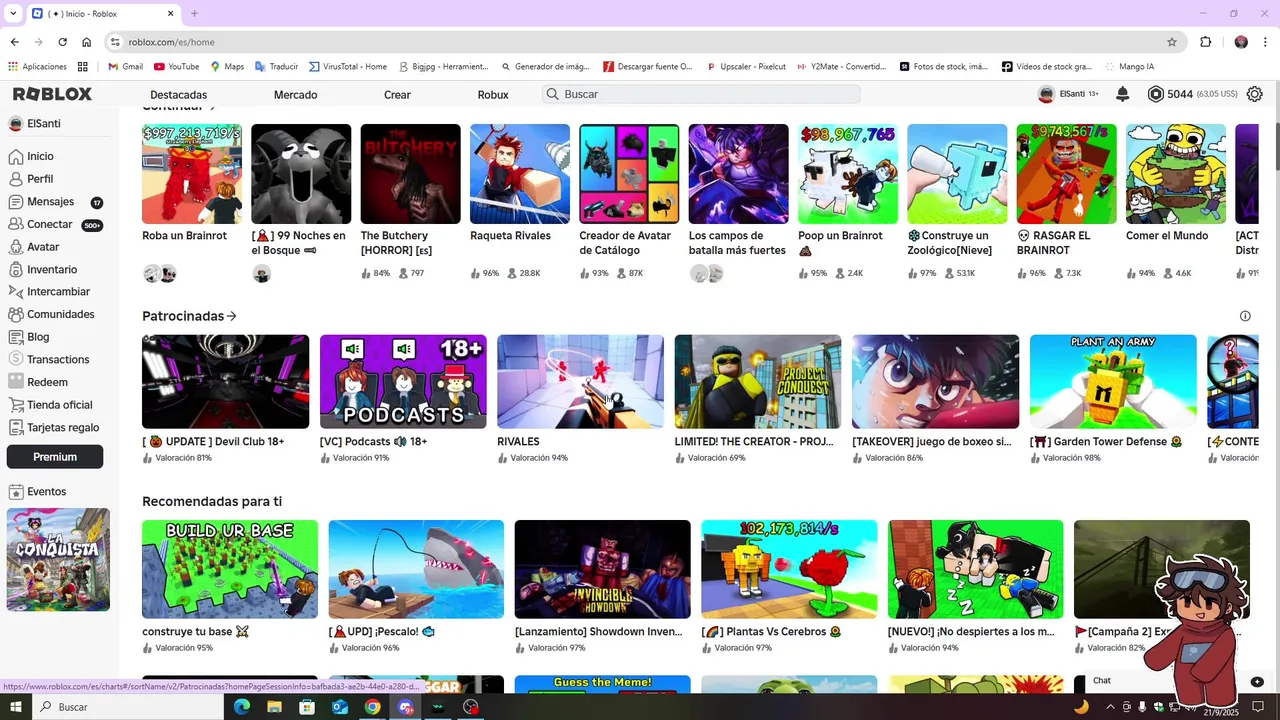Open the Mercado tab

pos(295,95)
